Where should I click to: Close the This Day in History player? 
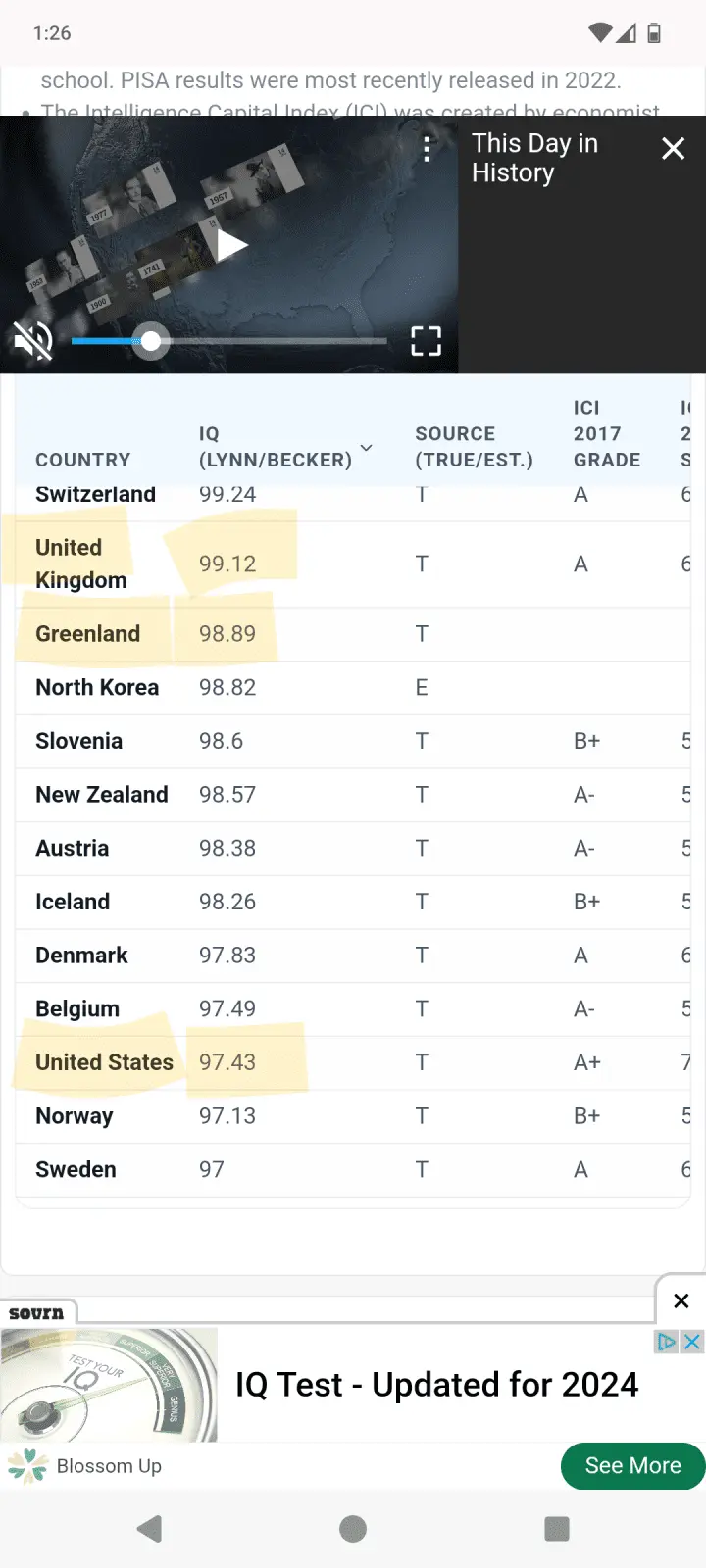point(673,149)
